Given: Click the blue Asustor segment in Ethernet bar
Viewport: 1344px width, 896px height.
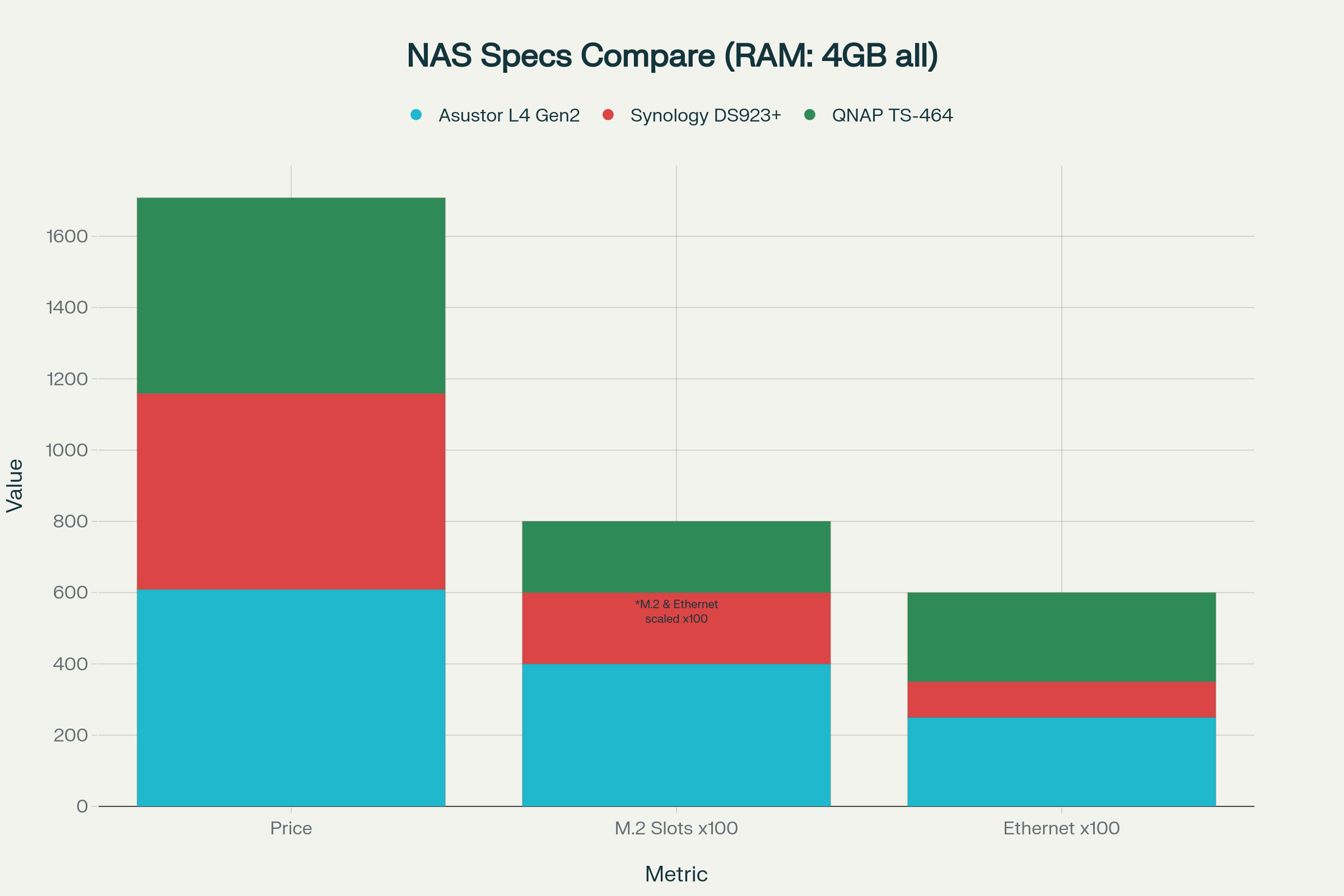Looking at the screenshot, I should 1062,762.
